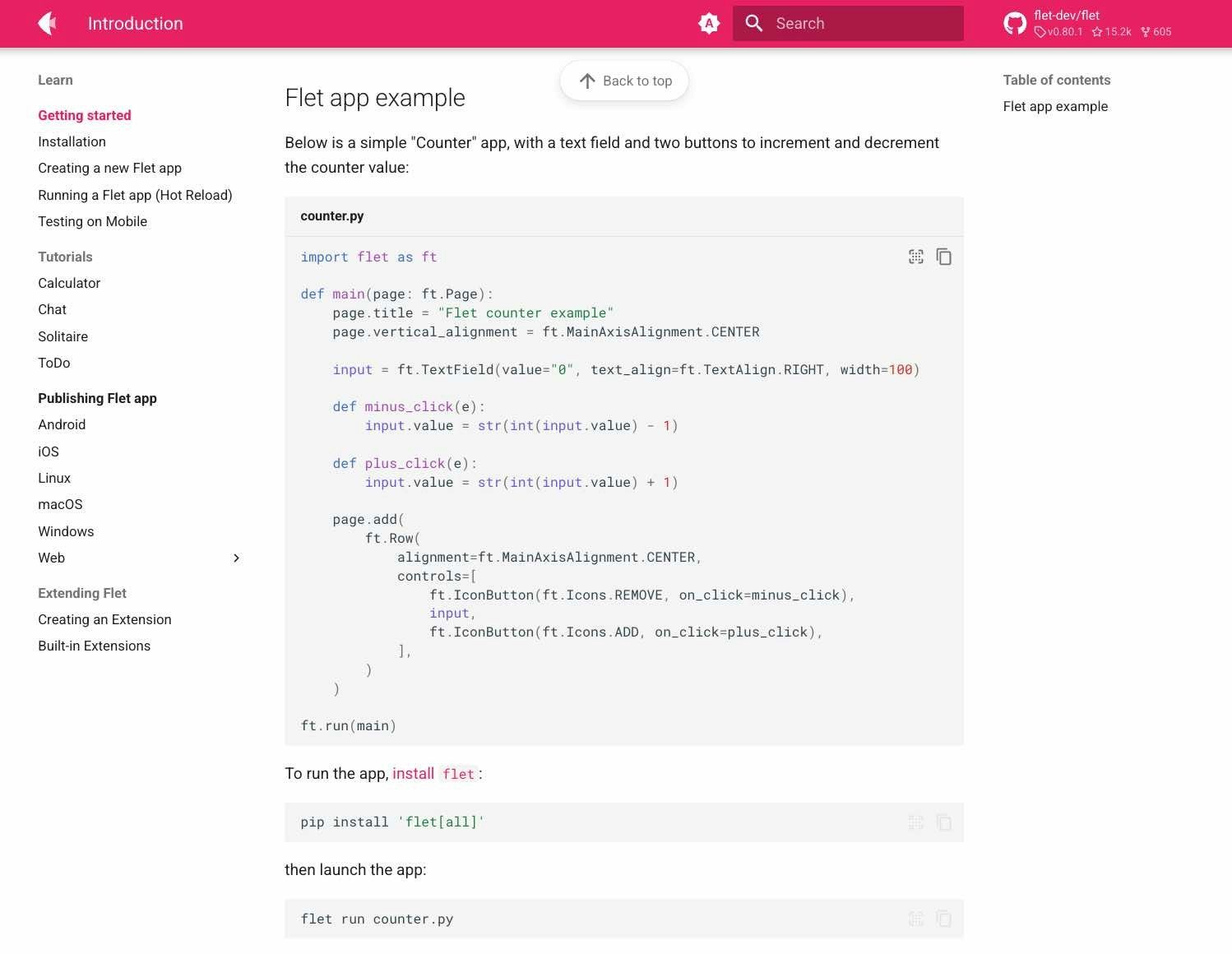Click selection icon in pip install block

click(916, 822)
